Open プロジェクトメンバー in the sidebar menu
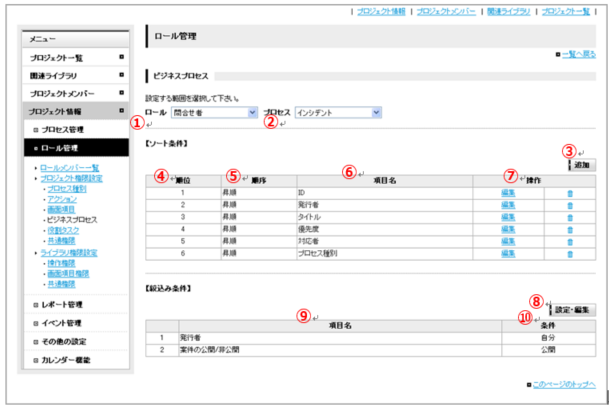Screen dimensions: 609x411 click(x=76, y=94)
